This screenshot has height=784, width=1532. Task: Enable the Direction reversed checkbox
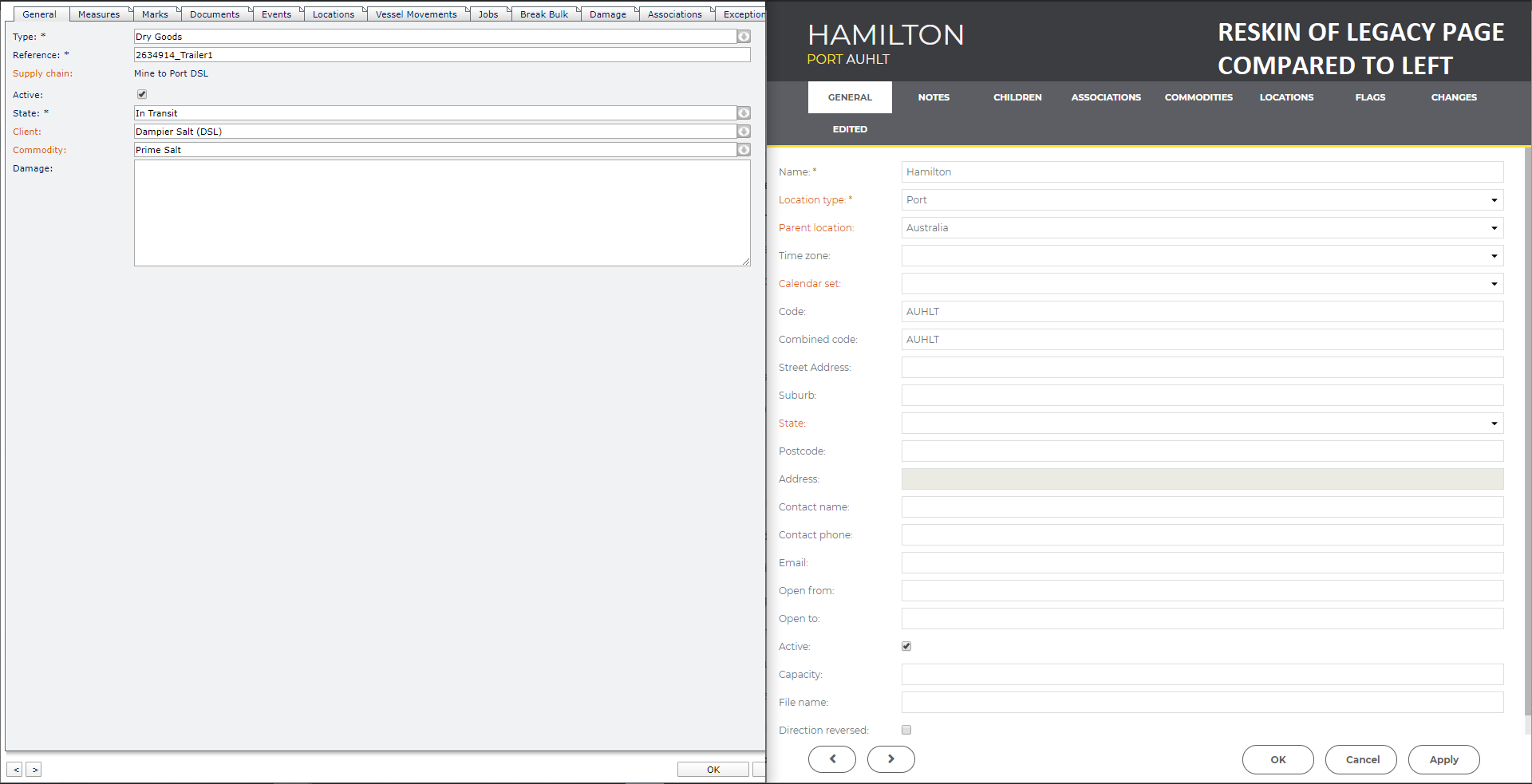[906, 730]
